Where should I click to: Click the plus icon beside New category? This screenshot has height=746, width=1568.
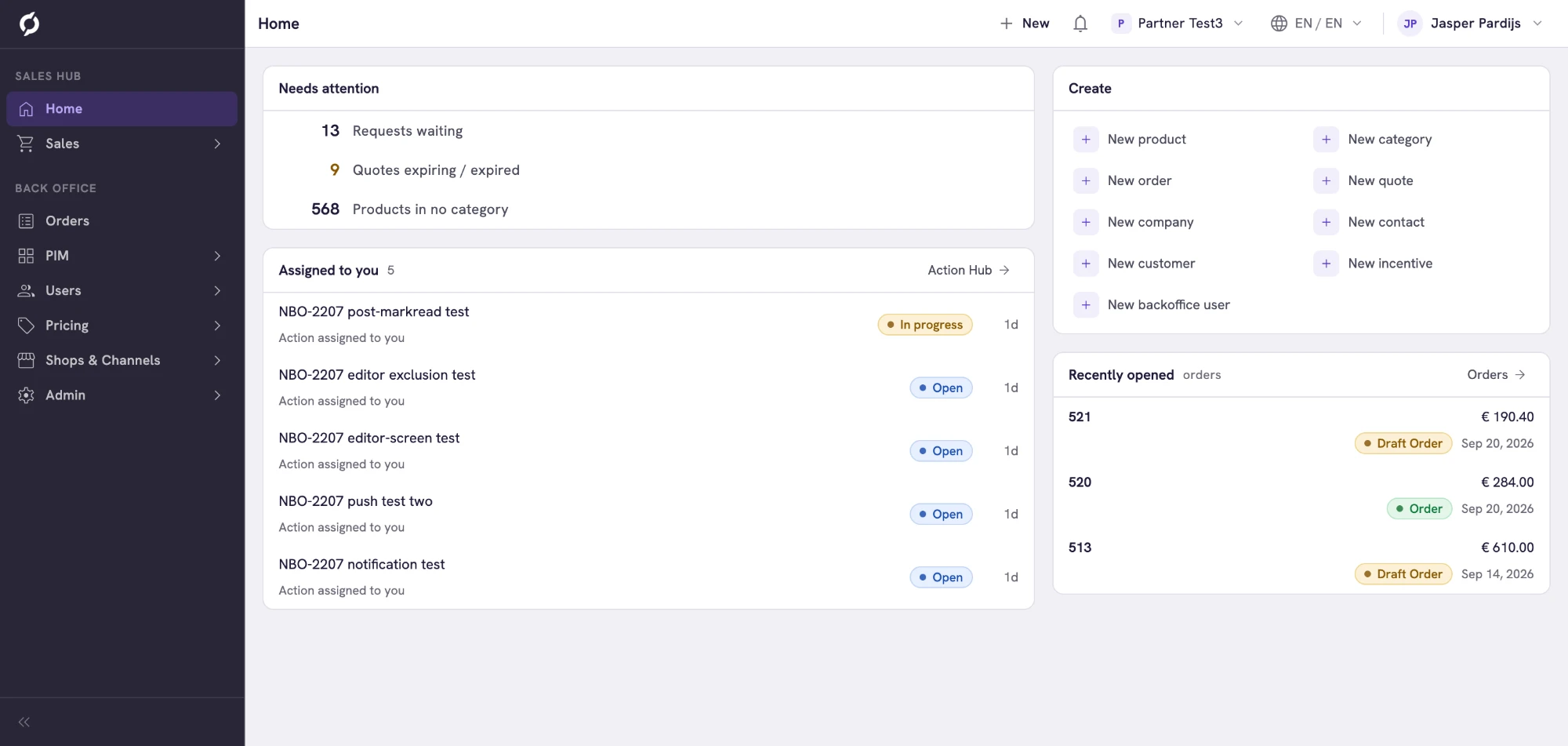tap(1326, 140)
